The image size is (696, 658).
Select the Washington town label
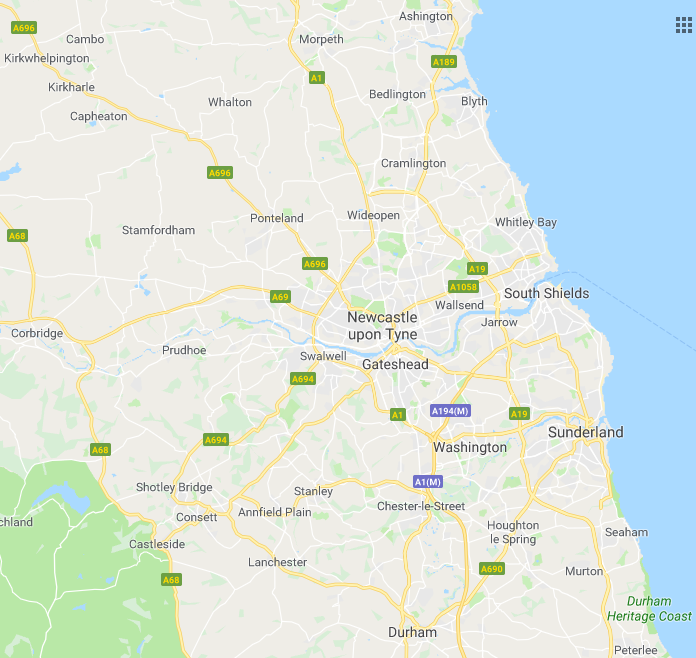470,448
